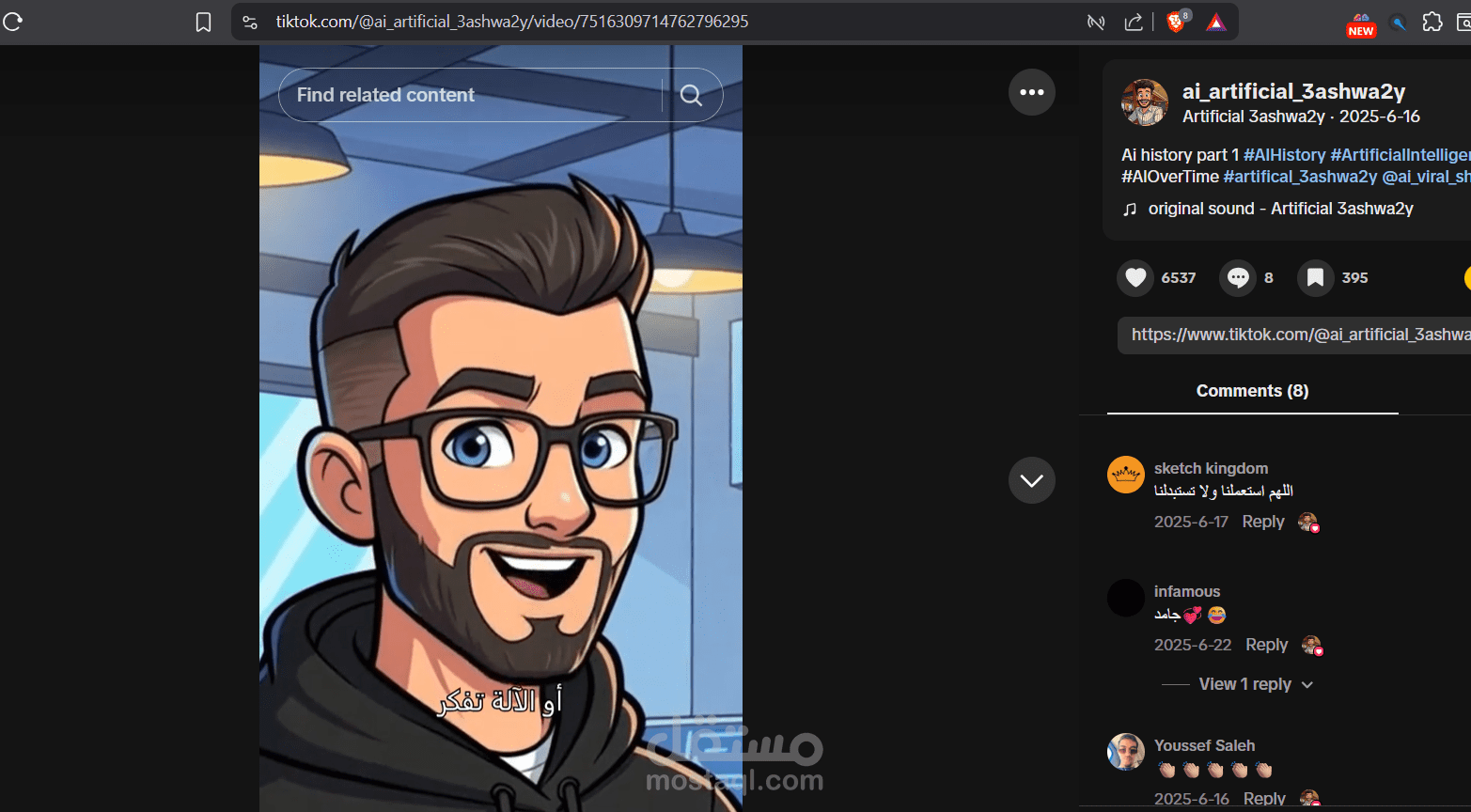Open the Brave Rewards triangle icon
This screenshot has height=812, width=1471.
coord(1216,22)
